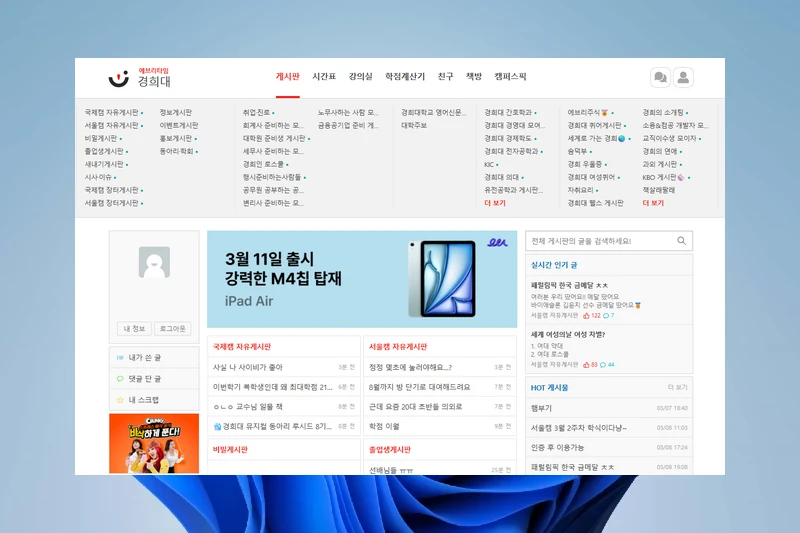Open 내 스크랩 menu entry
The width and height of the screenshot is (800, 533).
(x=154, y=400)
